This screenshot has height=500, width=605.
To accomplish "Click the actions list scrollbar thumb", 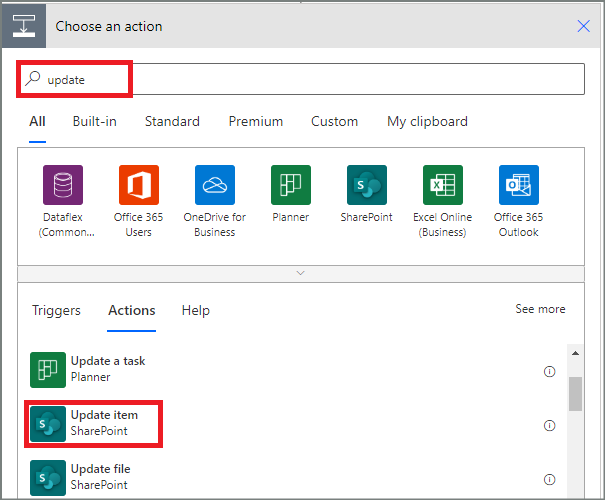I will click(x=575, y=394).
